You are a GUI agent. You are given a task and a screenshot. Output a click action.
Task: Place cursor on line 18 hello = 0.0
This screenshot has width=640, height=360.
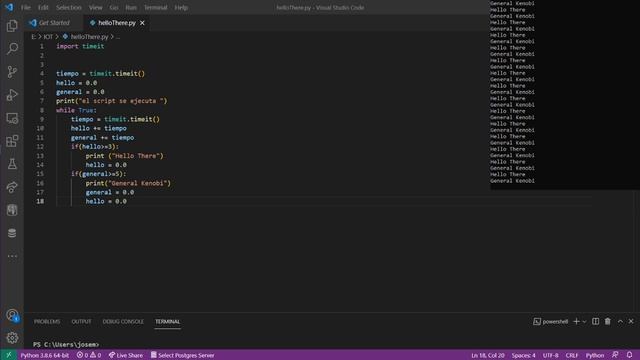(x=106, y=201)
